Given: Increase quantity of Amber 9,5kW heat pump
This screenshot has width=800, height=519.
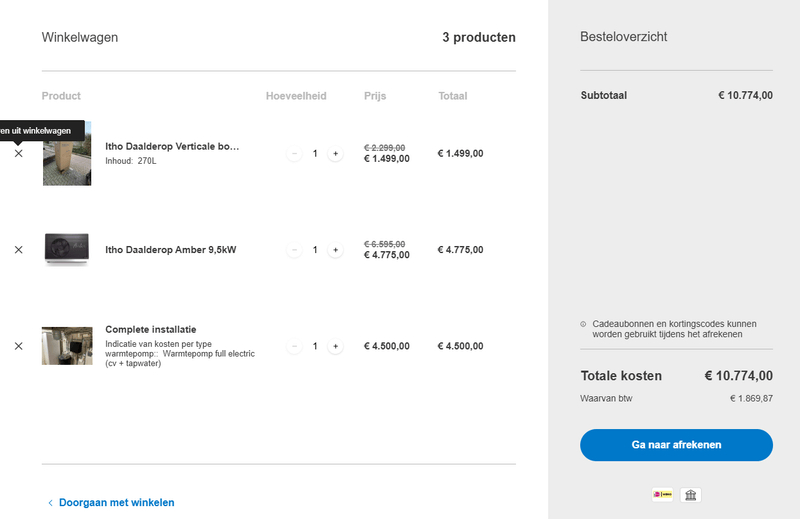Looking at the screenshot, I should pyautogui.click(x=335, y=250).
